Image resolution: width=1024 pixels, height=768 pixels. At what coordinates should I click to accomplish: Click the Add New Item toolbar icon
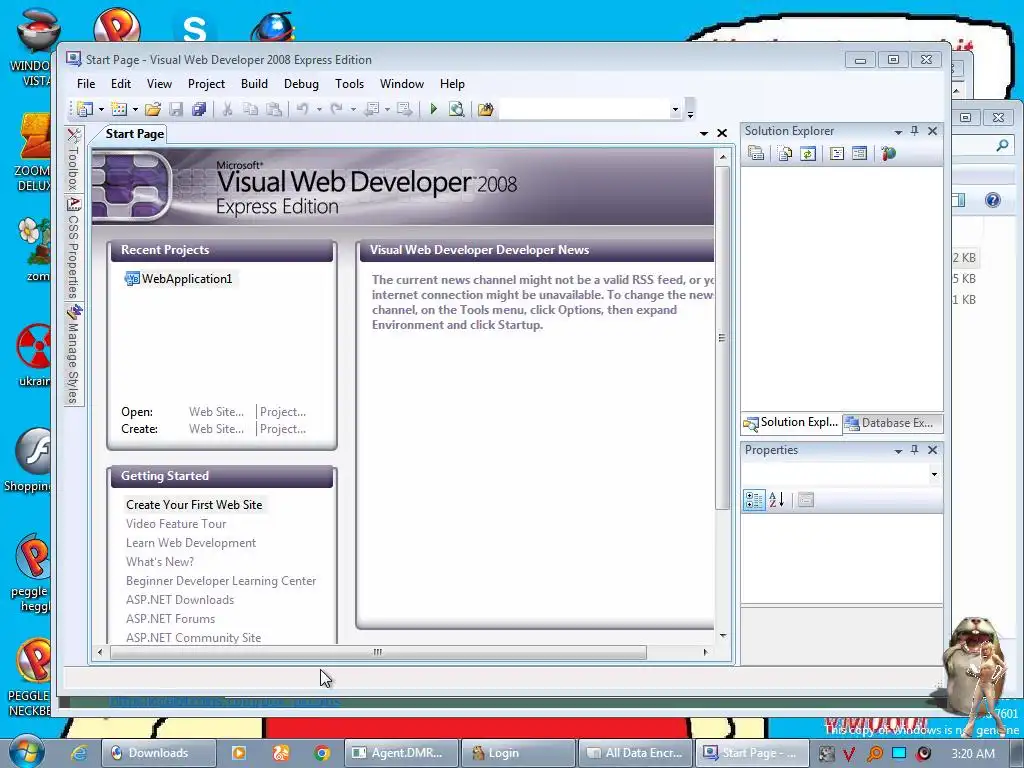119,109
